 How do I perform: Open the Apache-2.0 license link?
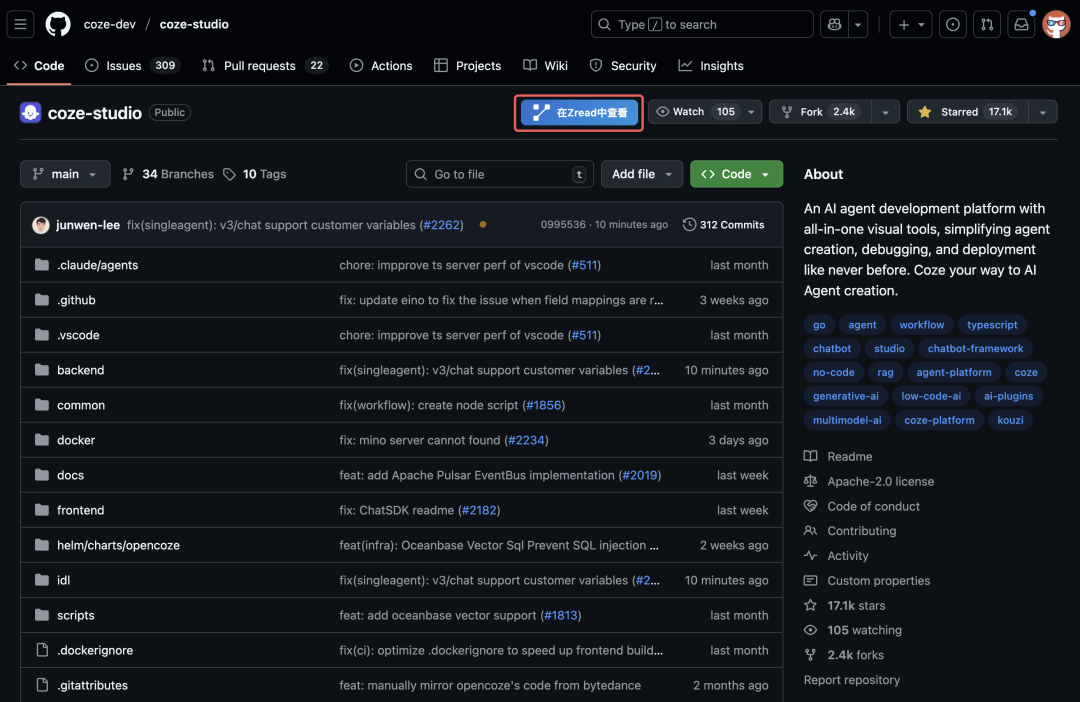pos(880,481)
